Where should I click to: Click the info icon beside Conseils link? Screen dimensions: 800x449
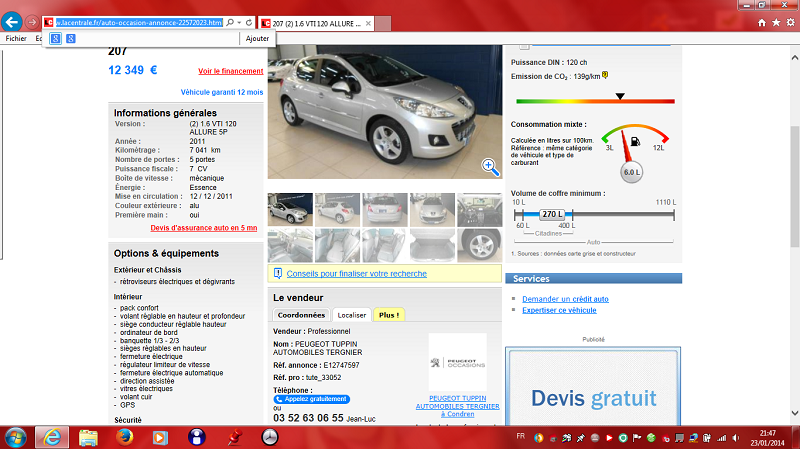278,273
